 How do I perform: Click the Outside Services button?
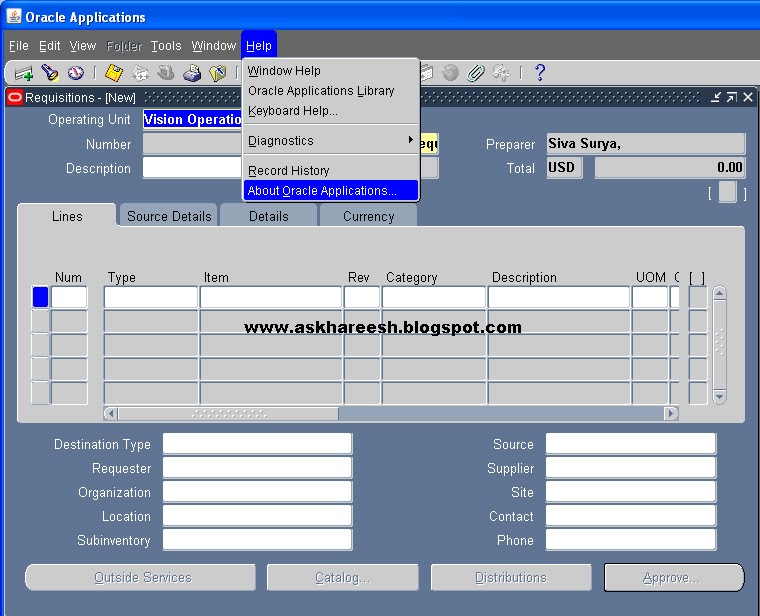(141, 577)
